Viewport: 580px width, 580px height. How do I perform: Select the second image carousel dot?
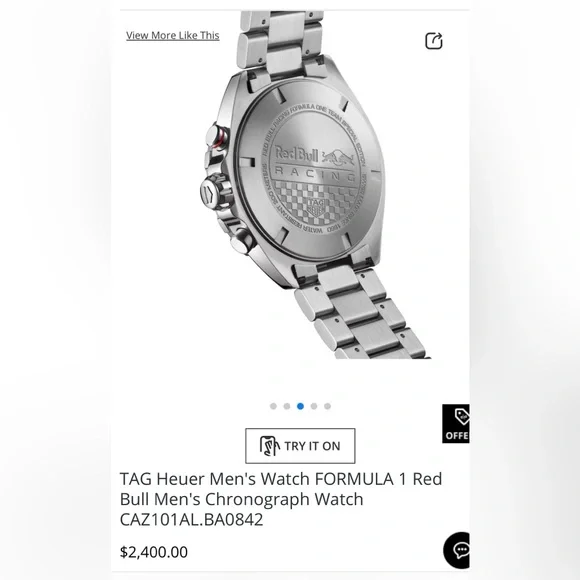point(287,406)
